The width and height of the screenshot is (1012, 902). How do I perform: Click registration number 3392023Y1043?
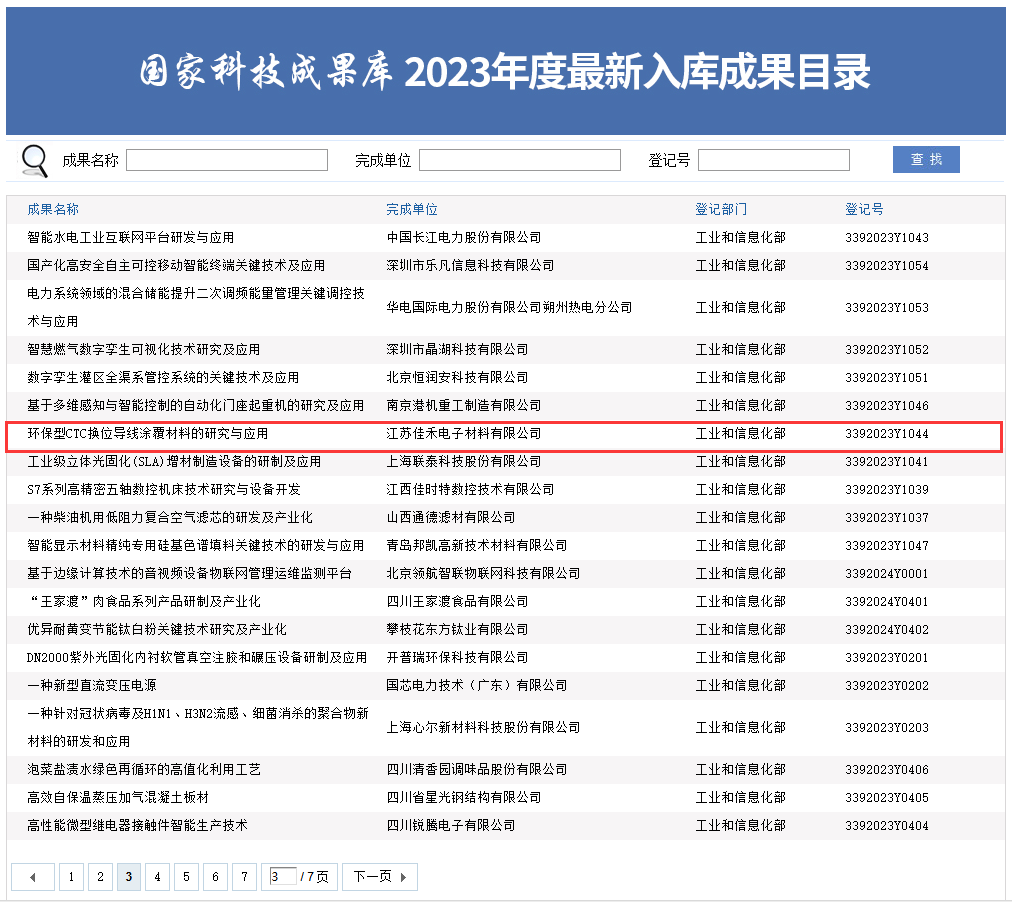tap(887, 237)
